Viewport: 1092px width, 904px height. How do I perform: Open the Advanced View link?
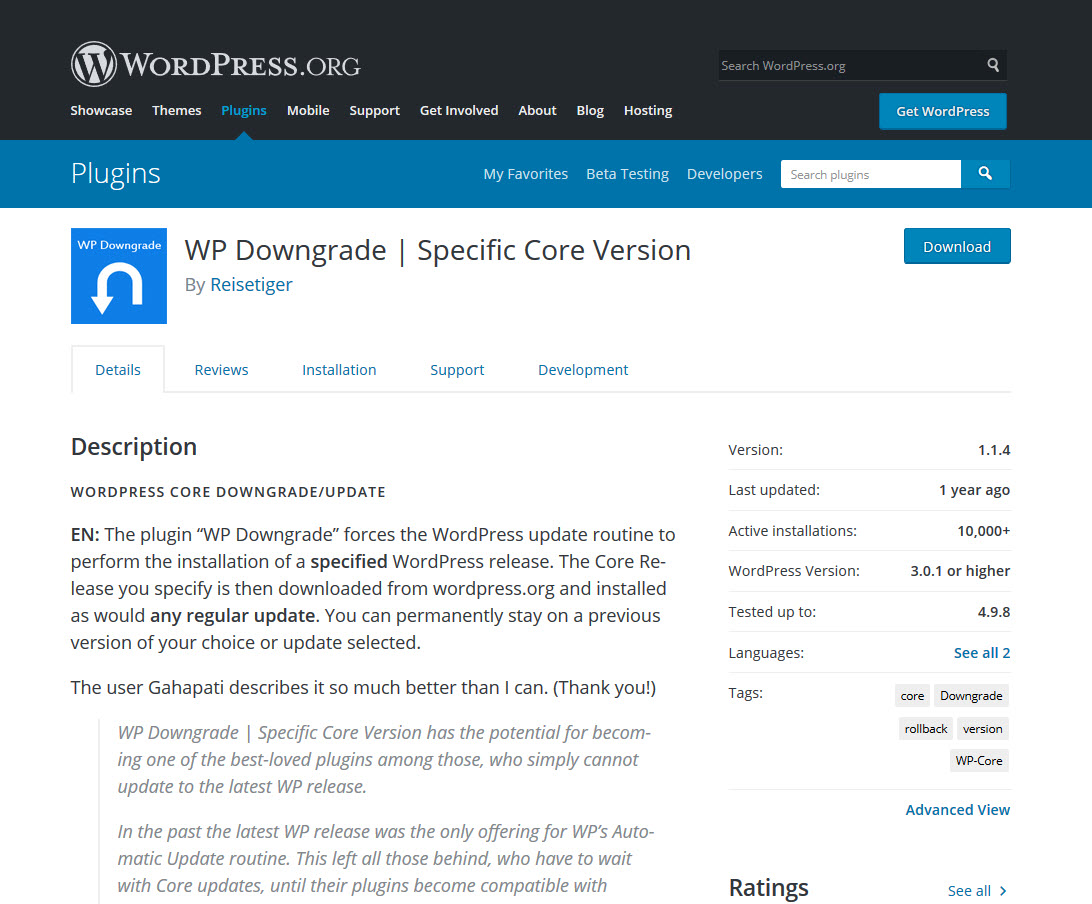pyautogui.click(x=958, y=810)
